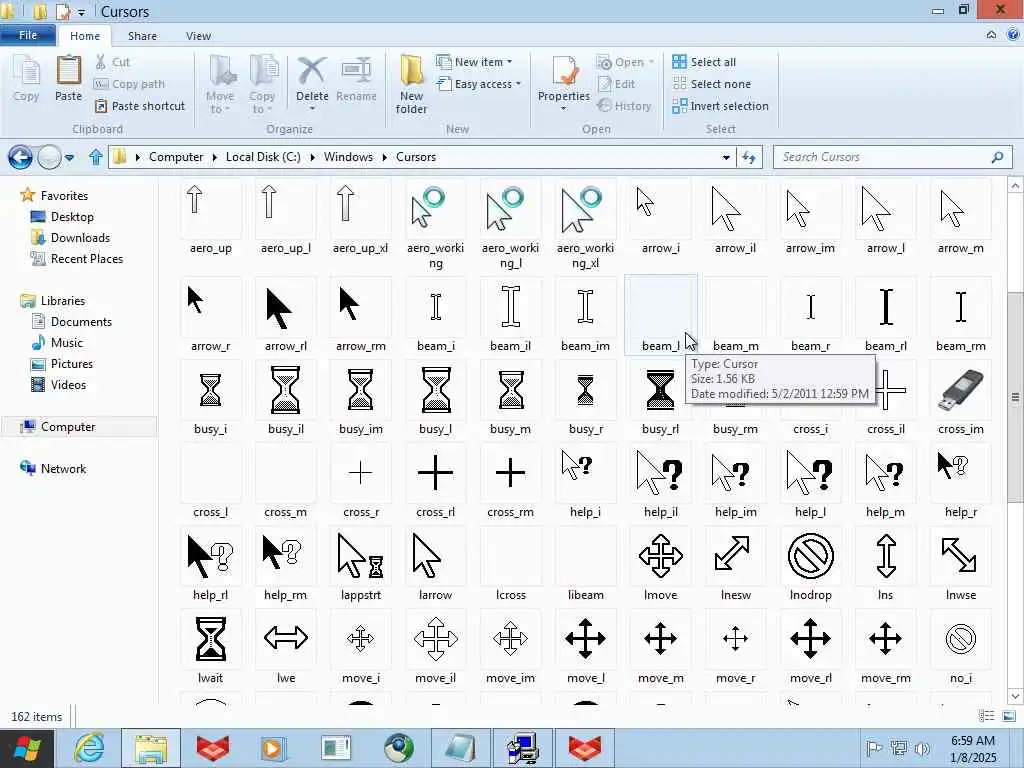The height and width of the screenshot is (768, 1024).
Task: Select the aero_up_xl cursor file
Action: click(360, 217)
